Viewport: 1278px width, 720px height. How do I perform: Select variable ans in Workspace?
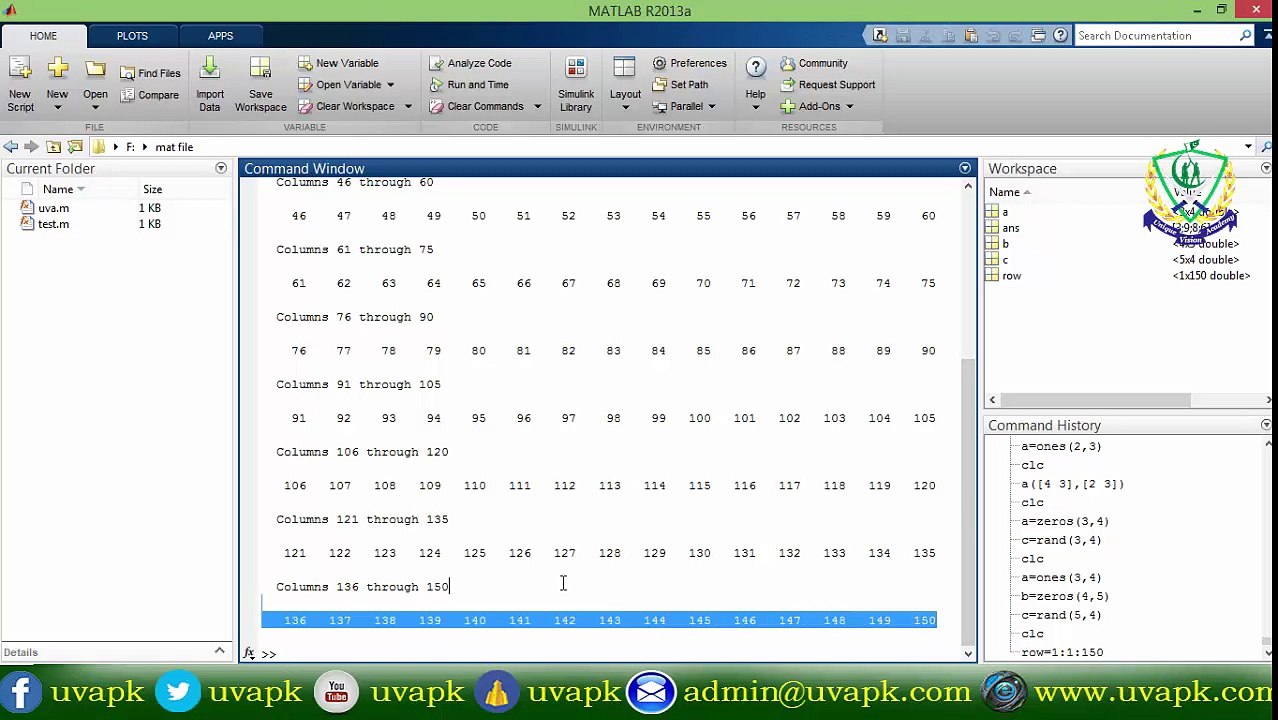click(x=1011, y=228)
